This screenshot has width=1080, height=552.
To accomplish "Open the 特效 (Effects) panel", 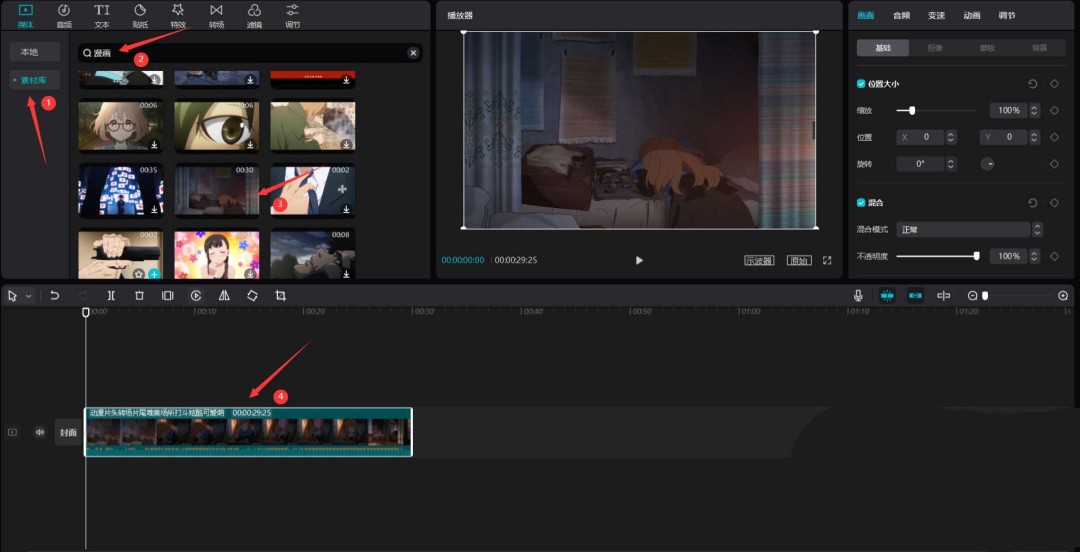I will click(177, 14).
